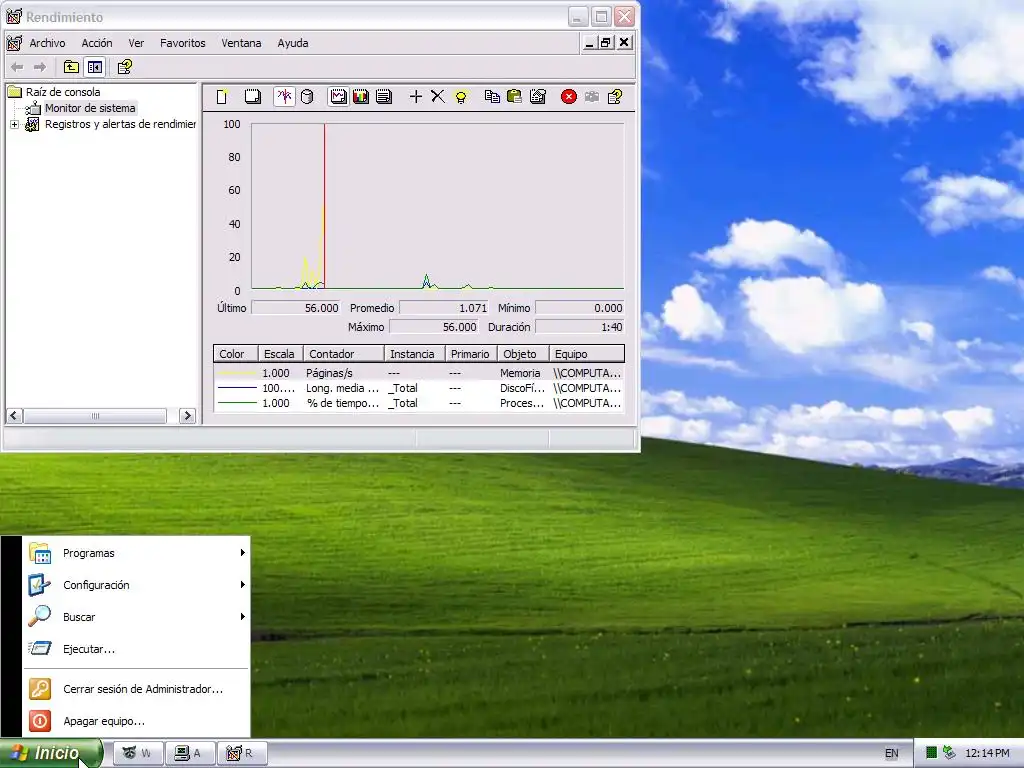
Task: Click the A taskbar button
Action: pos(189,754)
